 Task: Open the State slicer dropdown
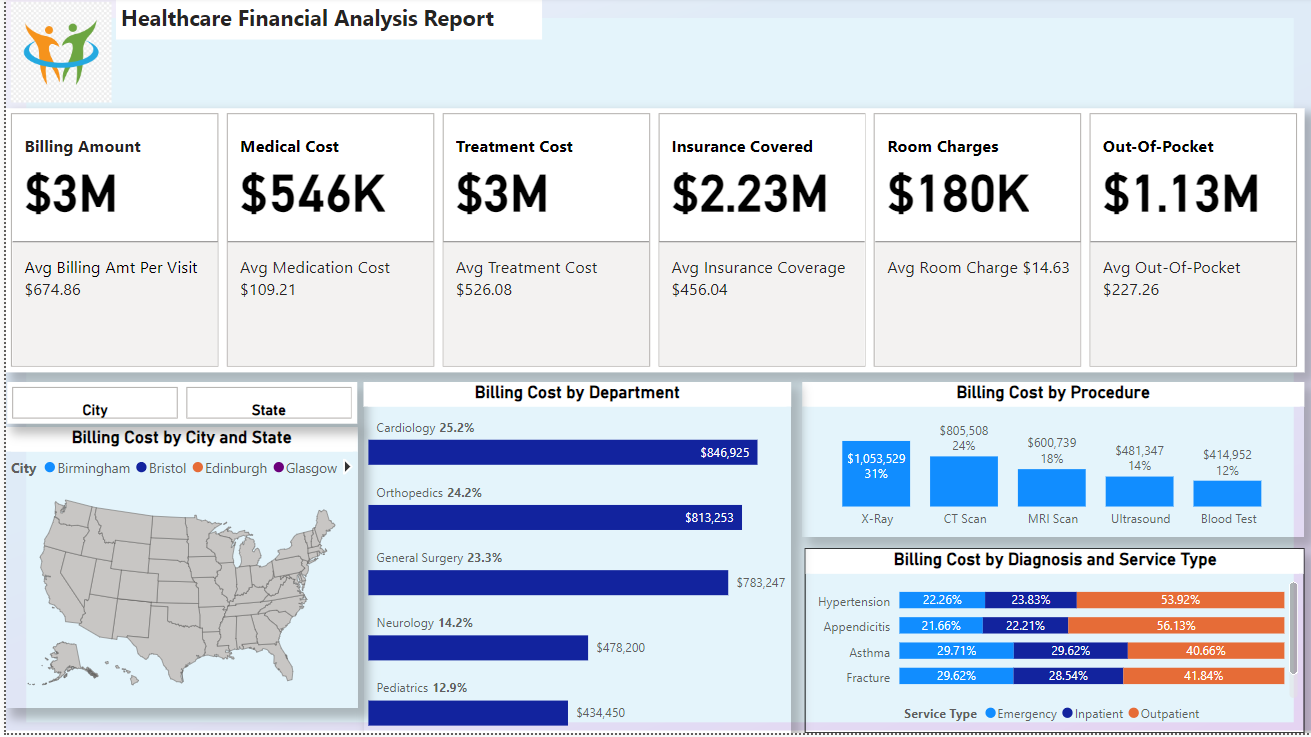pos(269,404)
